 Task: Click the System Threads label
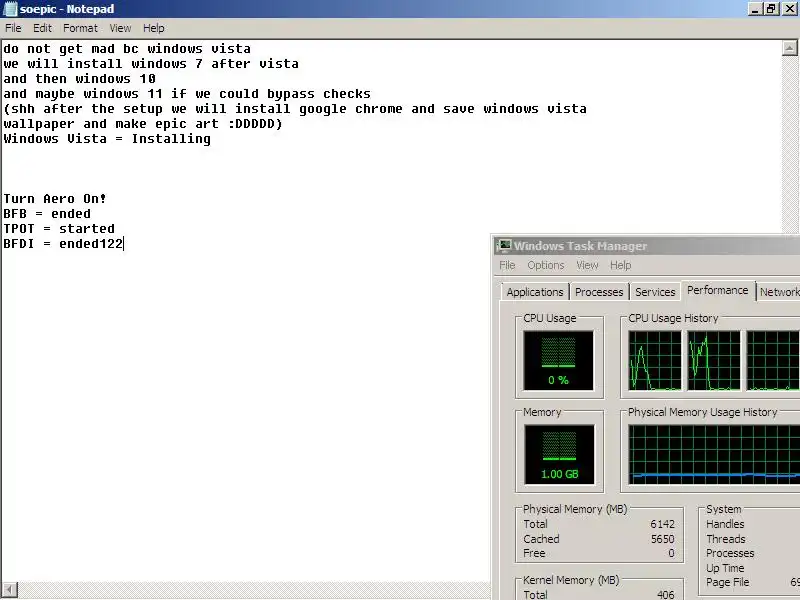click(x=726, y=539)
